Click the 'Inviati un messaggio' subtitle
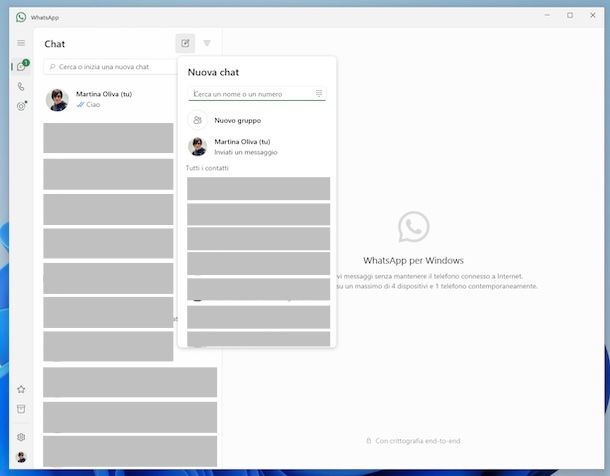The height and width of the screenshot is (476, 610). (246, 152)
